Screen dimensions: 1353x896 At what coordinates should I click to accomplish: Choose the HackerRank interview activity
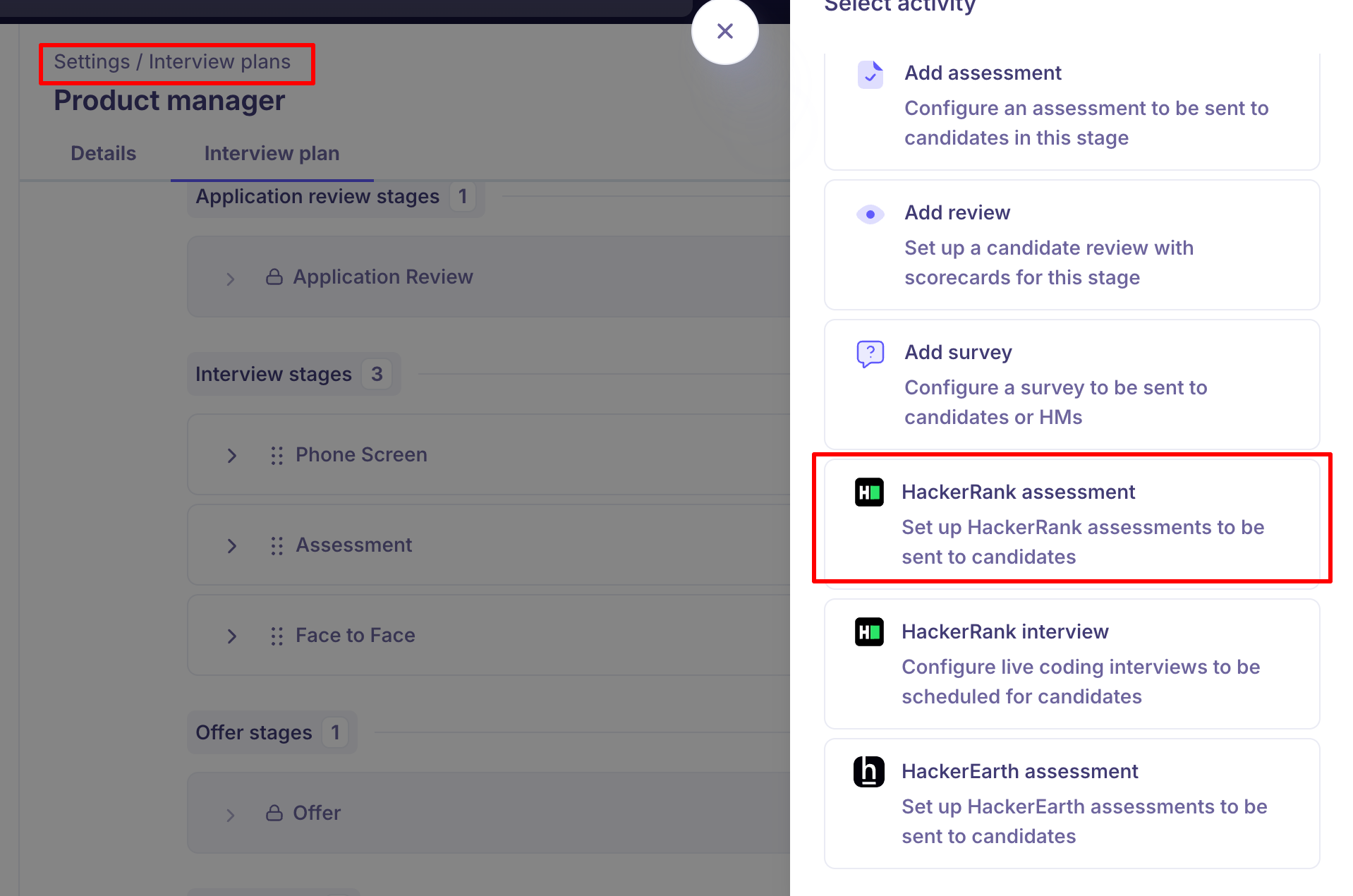point(1072,664)
